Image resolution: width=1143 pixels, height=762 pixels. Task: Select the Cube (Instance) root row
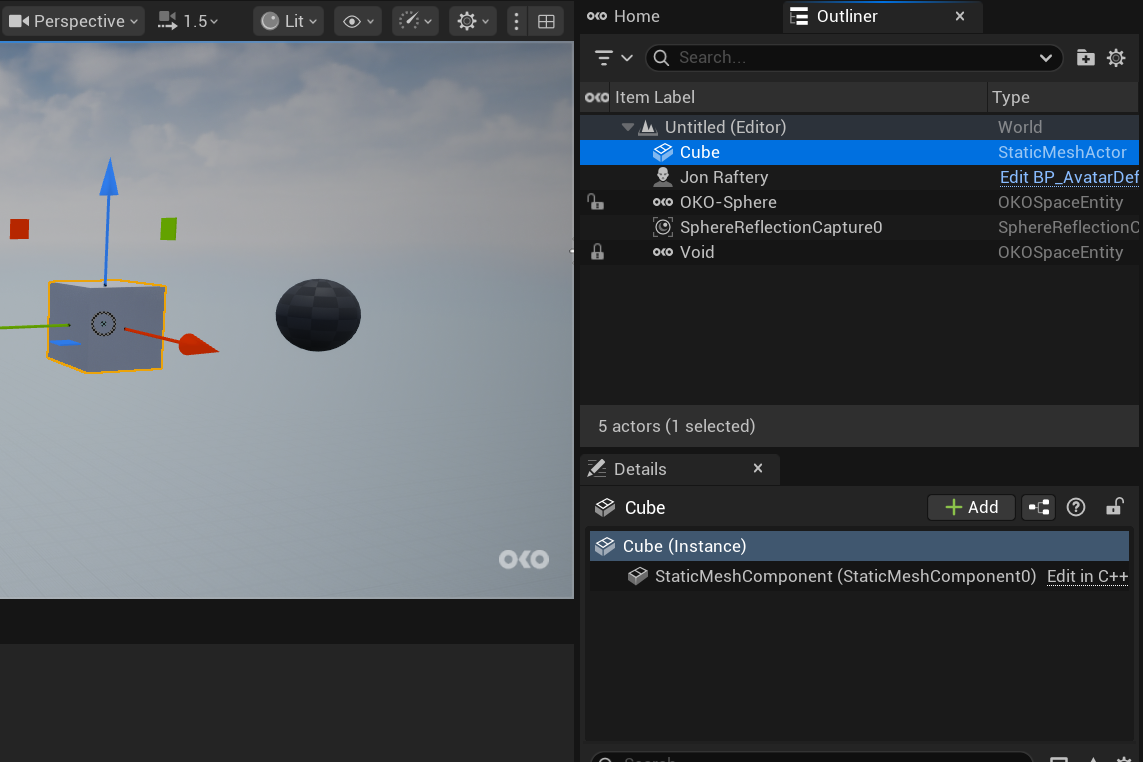tap(859, 546)
